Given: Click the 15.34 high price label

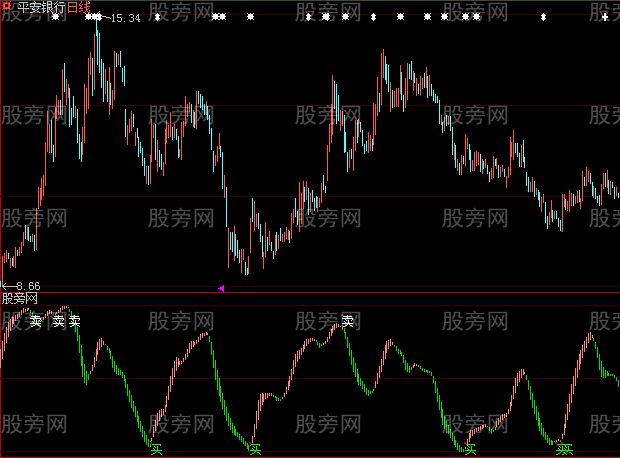Looking at the screenshot, I should (x=124, y=18).
